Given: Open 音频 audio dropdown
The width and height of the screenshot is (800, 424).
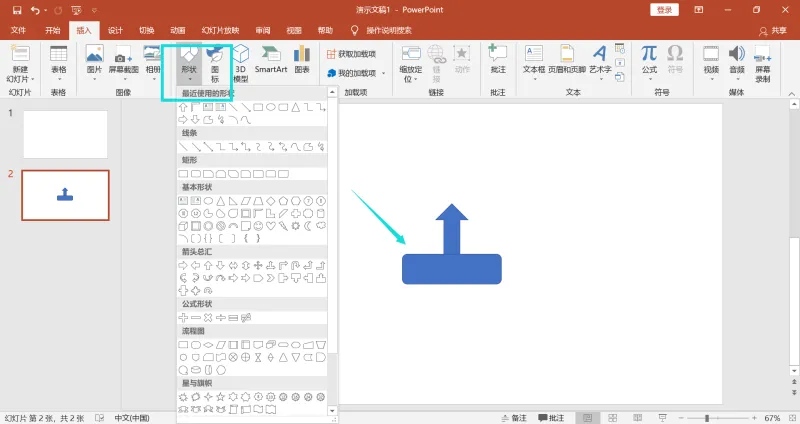Looking at the screenshot, I should [737, 79].
